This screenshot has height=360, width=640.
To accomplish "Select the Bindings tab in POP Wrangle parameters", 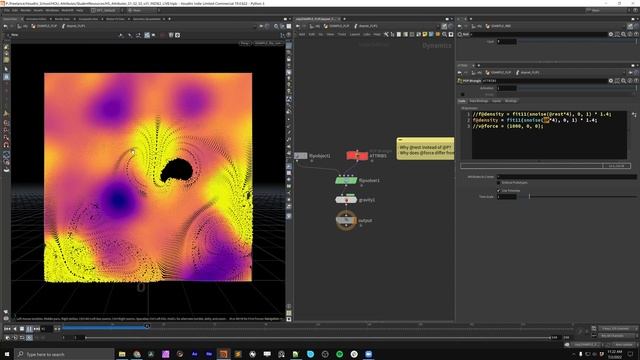I will point(511,101).
